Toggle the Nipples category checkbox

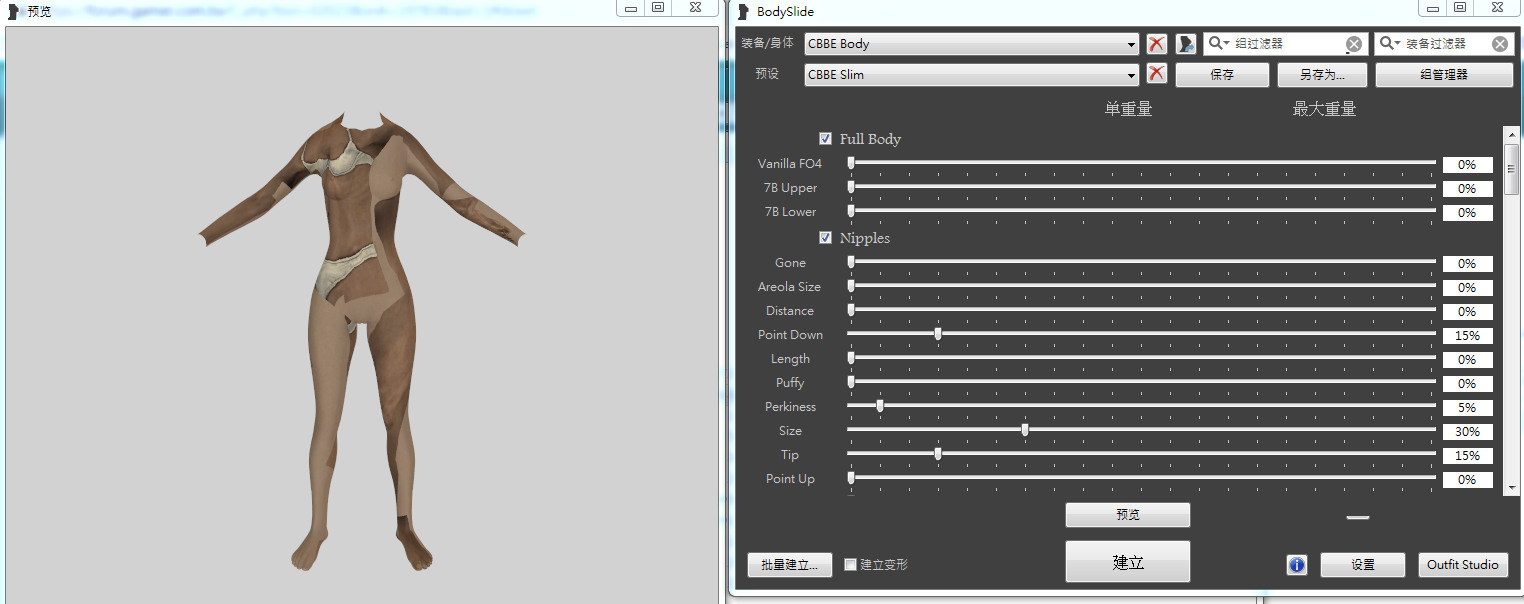point(826,238)
